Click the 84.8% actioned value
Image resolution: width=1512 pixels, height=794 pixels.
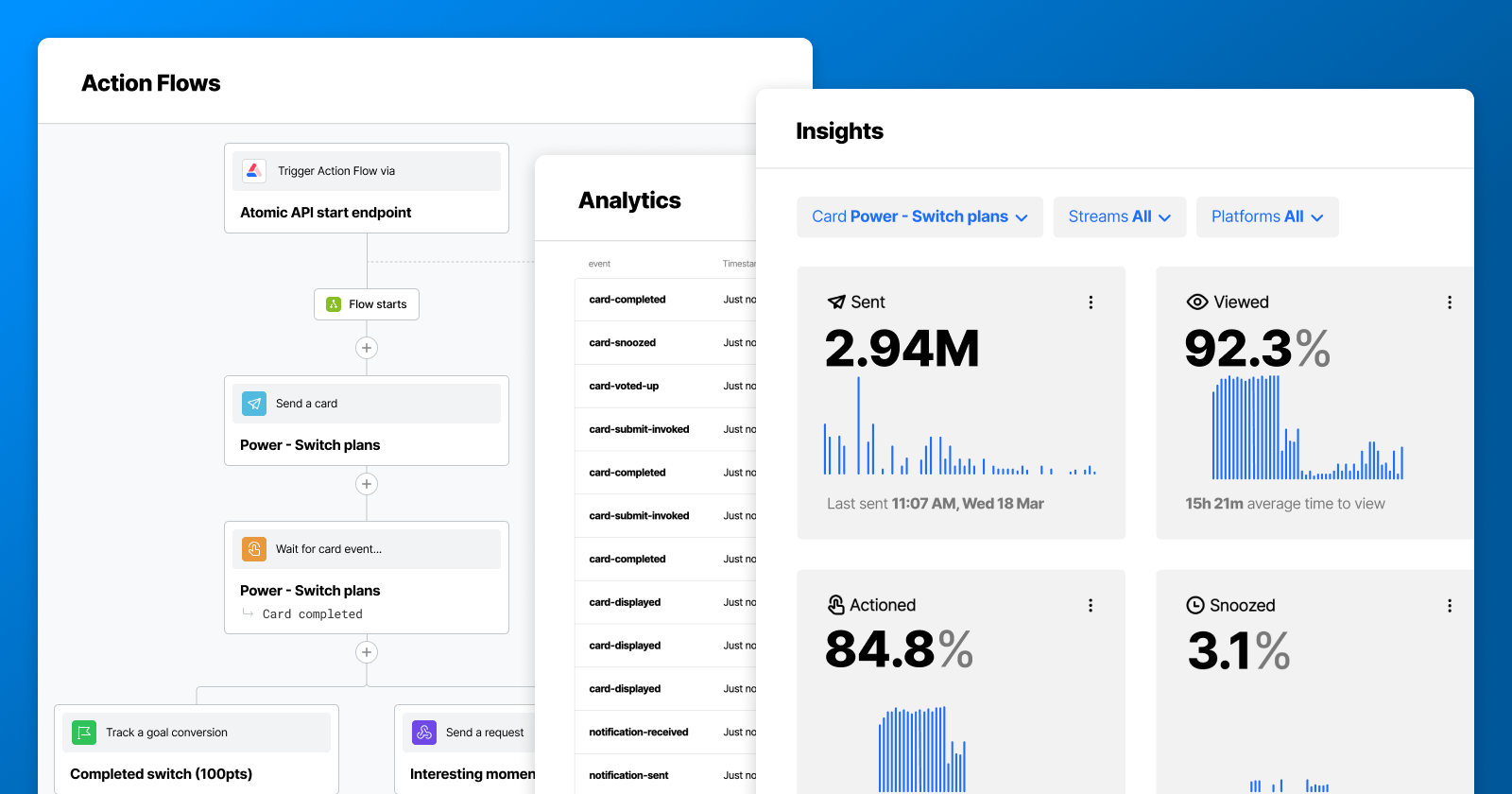[899, 649]
